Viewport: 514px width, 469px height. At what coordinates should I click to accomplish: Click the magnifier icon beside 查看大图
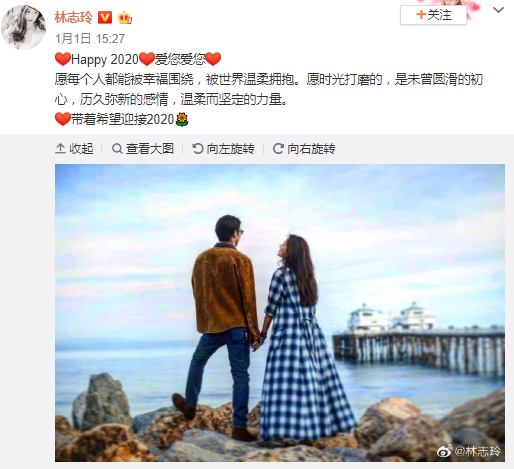coord(117,149)
